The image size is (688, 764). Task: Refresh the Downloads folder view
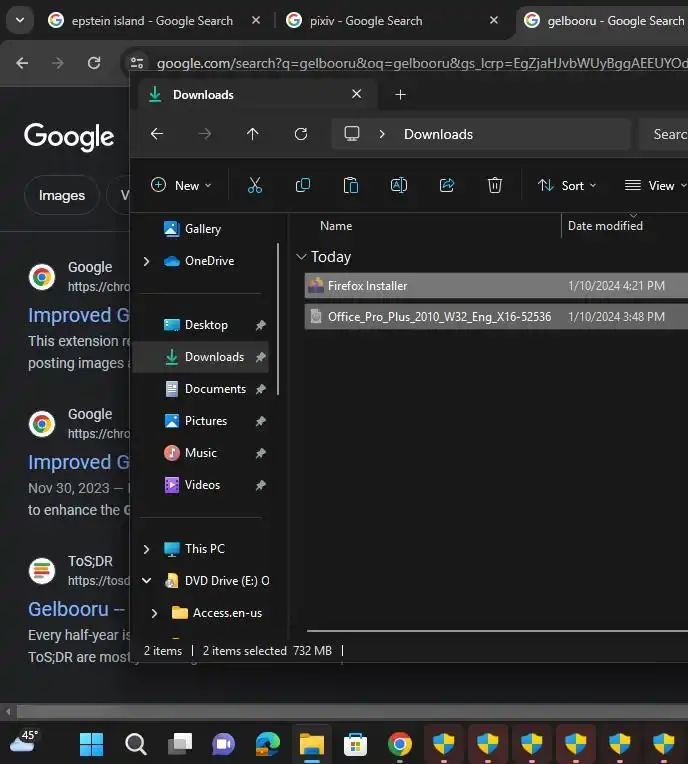[301, 134]
